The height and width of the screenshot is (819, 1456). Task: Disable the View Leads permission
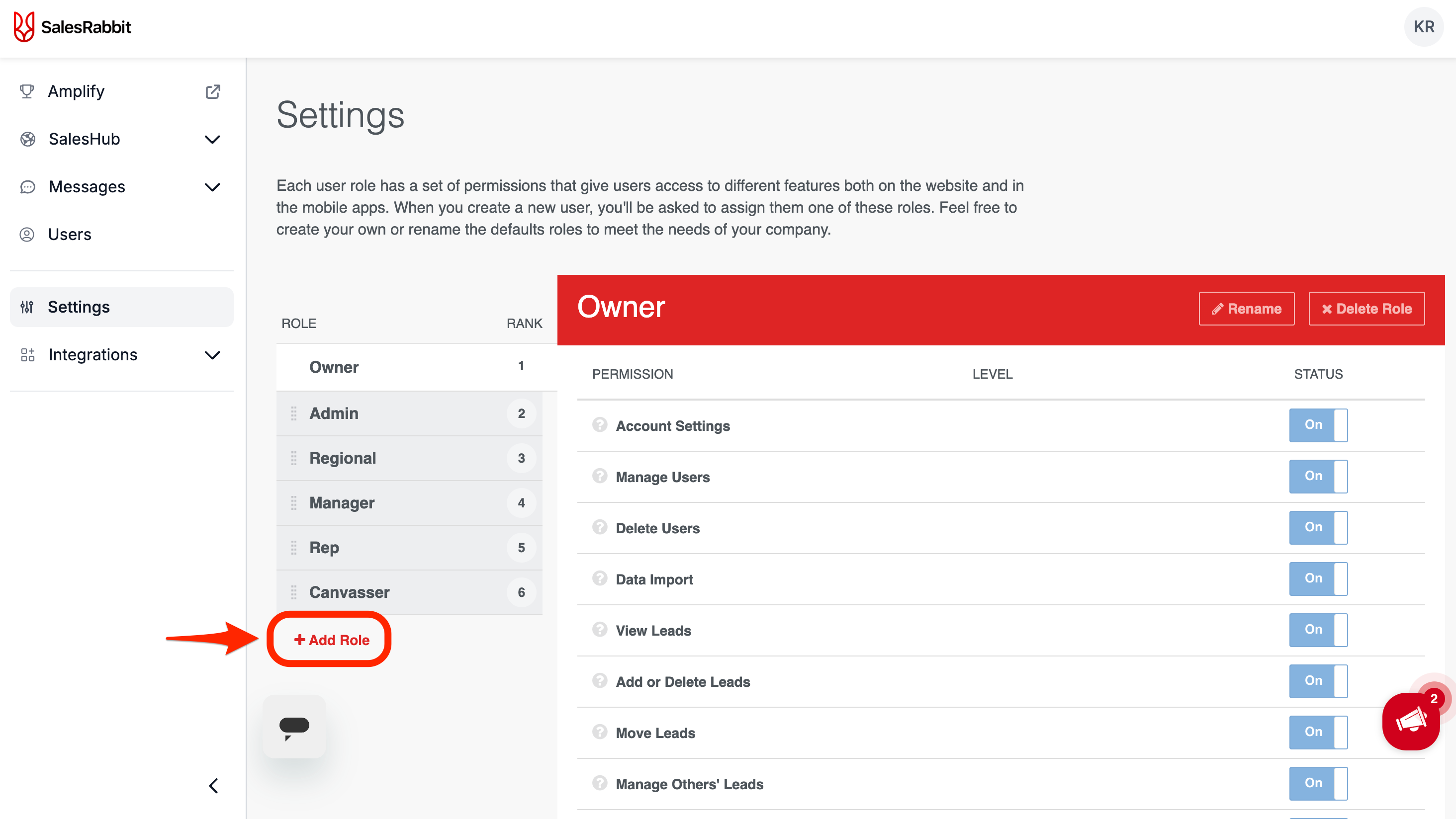coord(1318,630)
